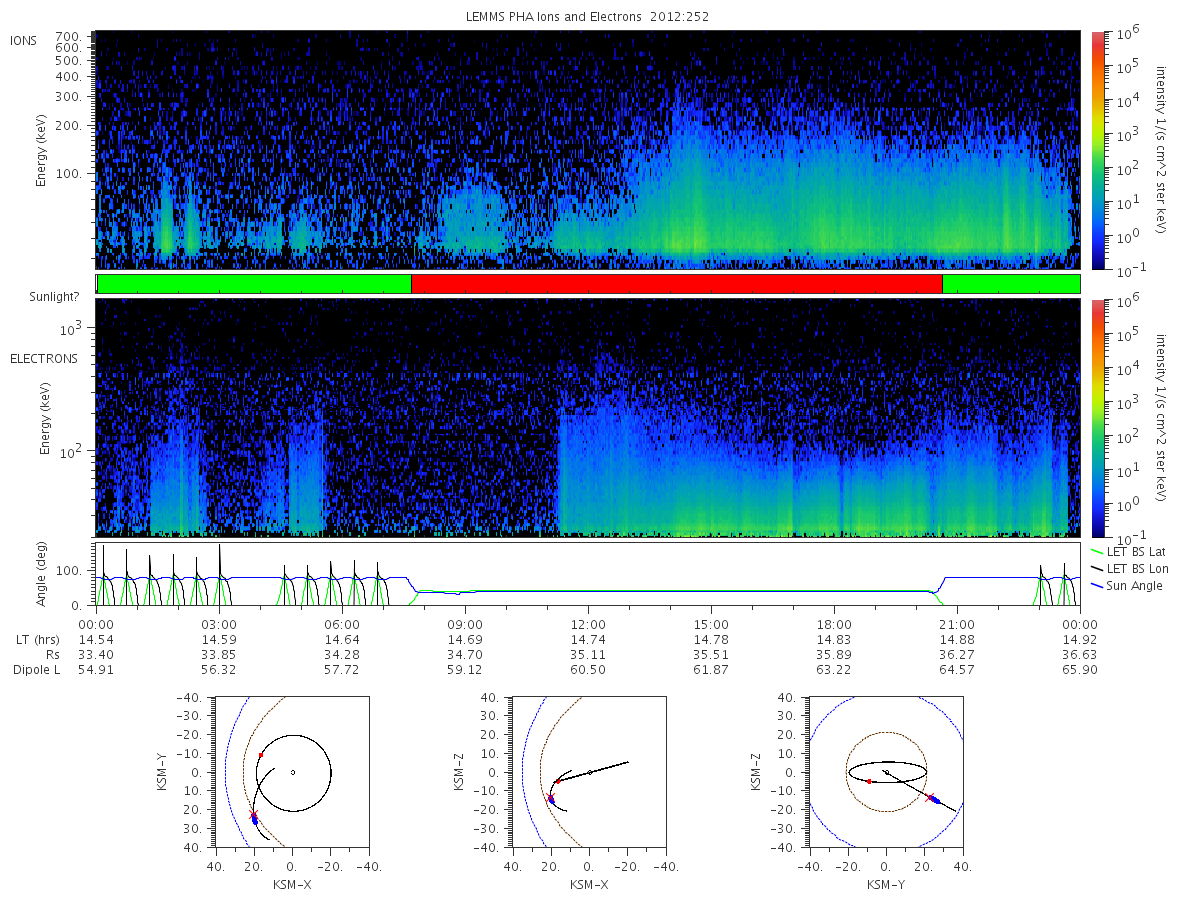Click the 03:00 time axis label
The width and height of the screenshot is (1200, 900).
(219, 623)
